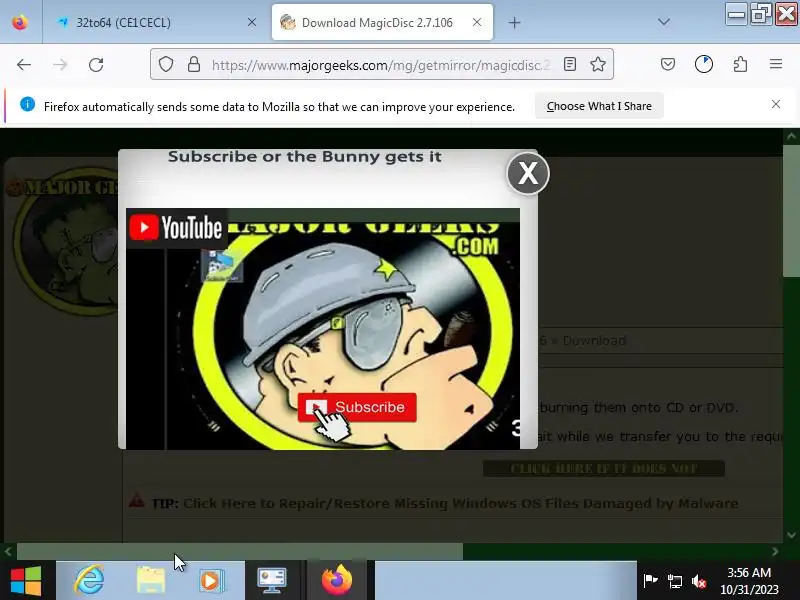Open File Explorer from the taskbar

pos(151,581)
